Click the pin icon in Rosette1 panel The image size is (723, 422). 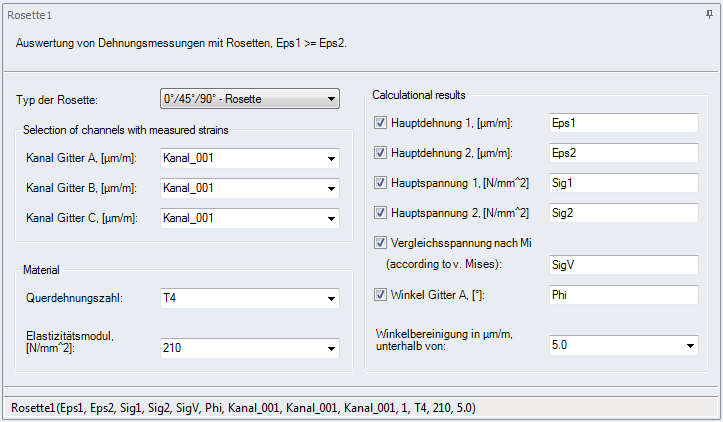pos(709,15)
